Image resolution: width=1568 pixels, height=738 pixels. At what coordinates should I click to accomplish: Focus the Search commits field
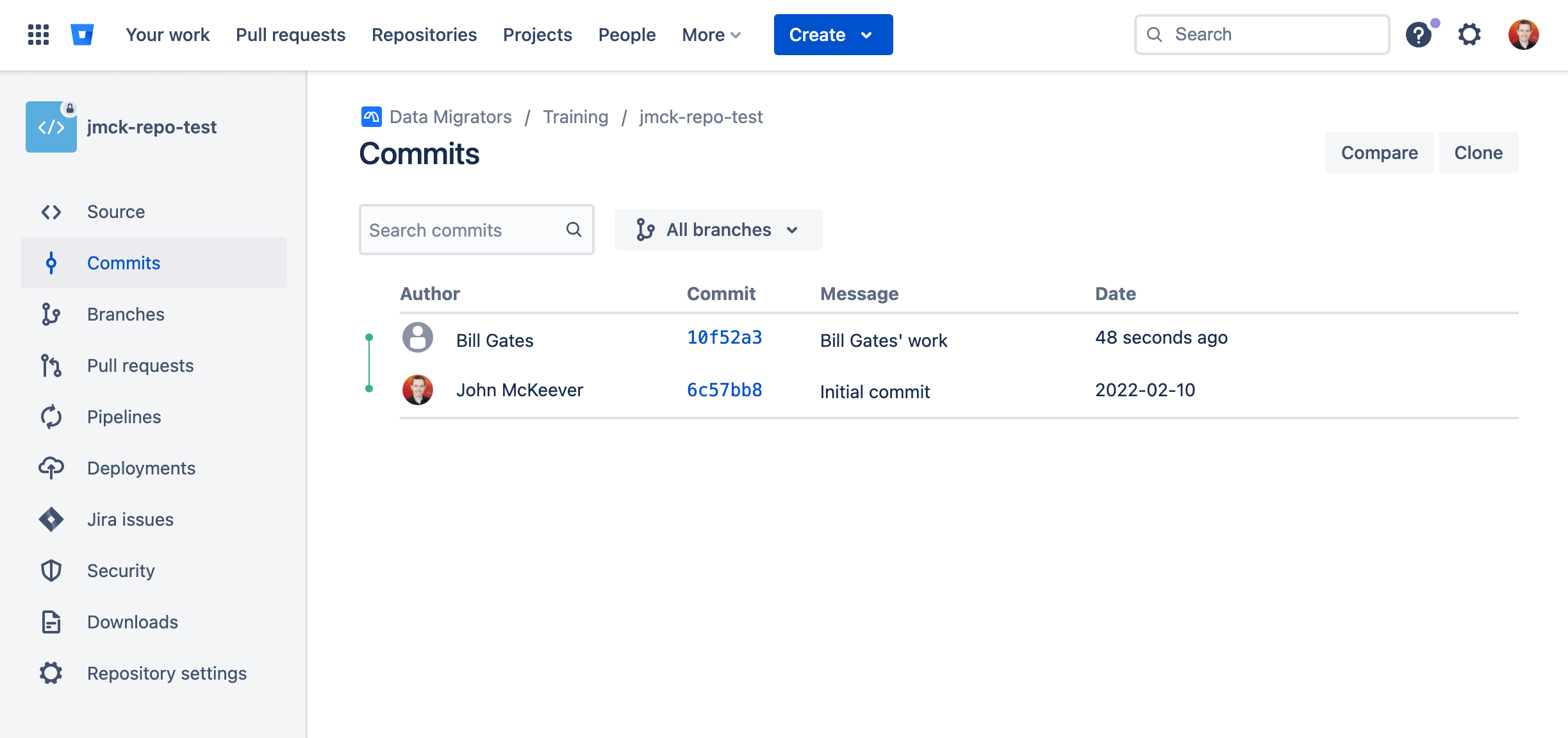(461, 230)
